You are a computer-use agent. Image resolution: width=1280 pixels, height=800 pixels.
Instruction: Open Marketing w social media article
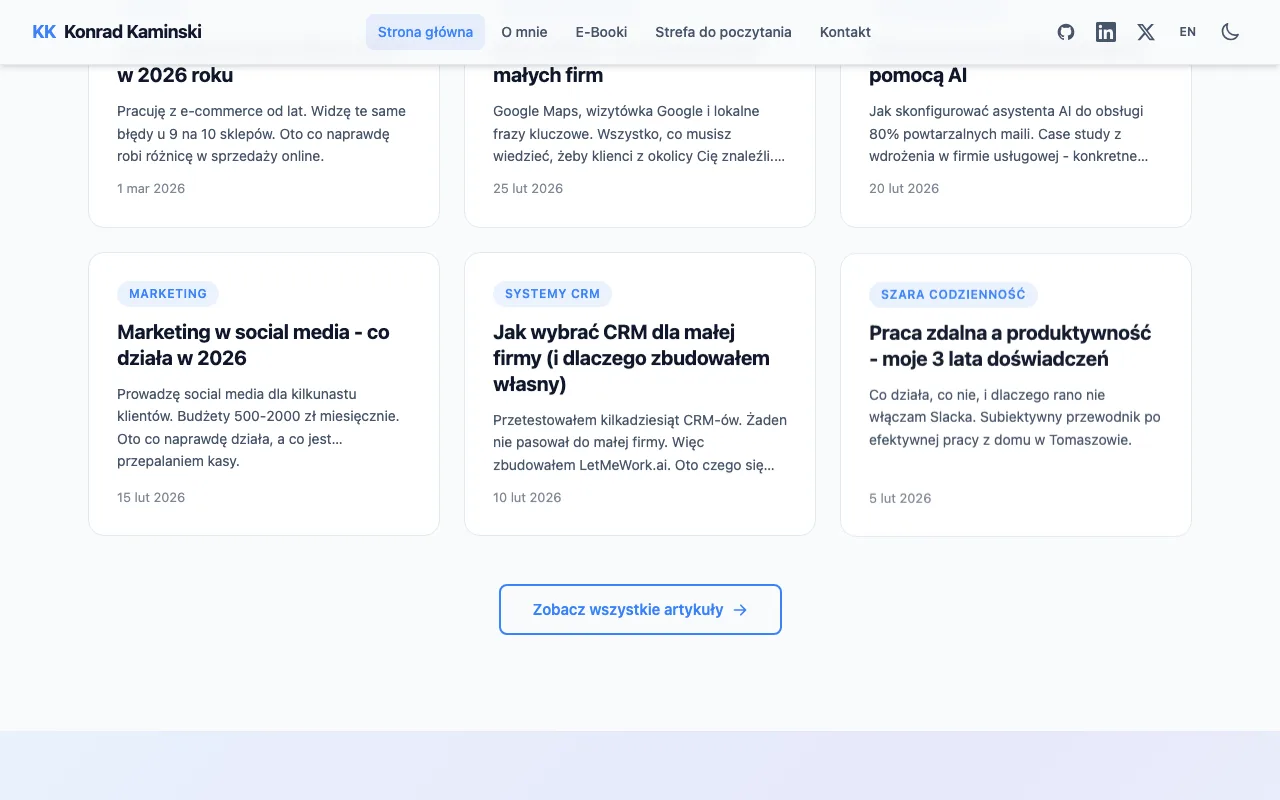(x=253, y=345)
